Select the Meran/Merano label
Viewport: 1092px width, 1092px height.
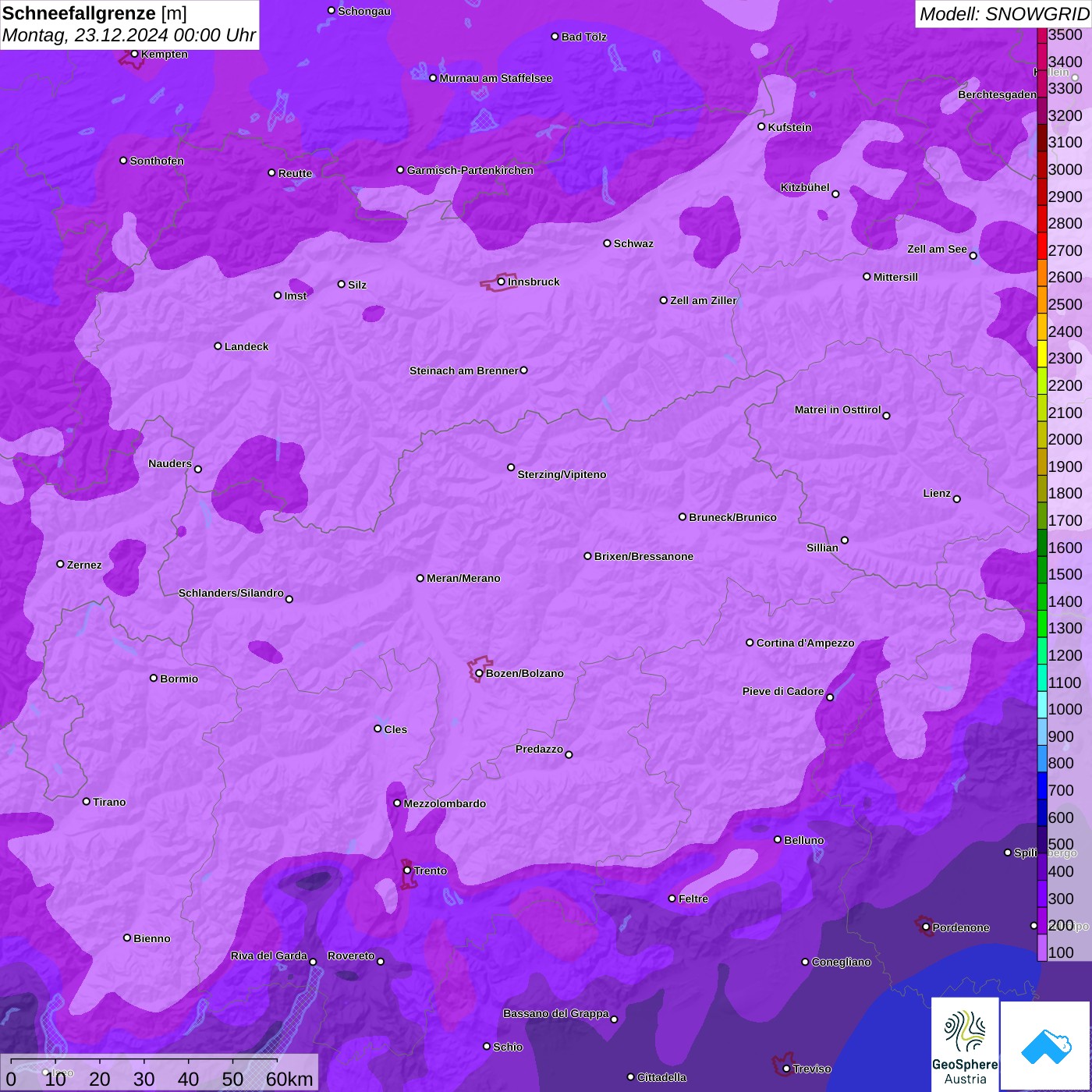[463, 578]
